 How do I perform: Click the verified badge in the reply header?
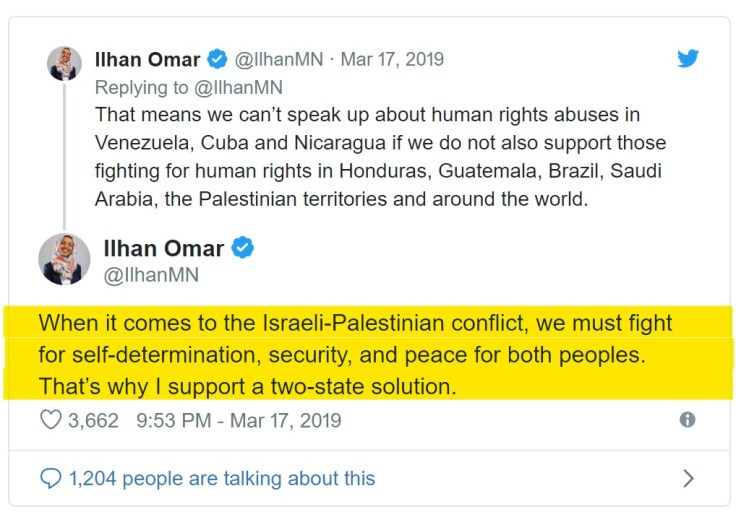click(217, 60)
